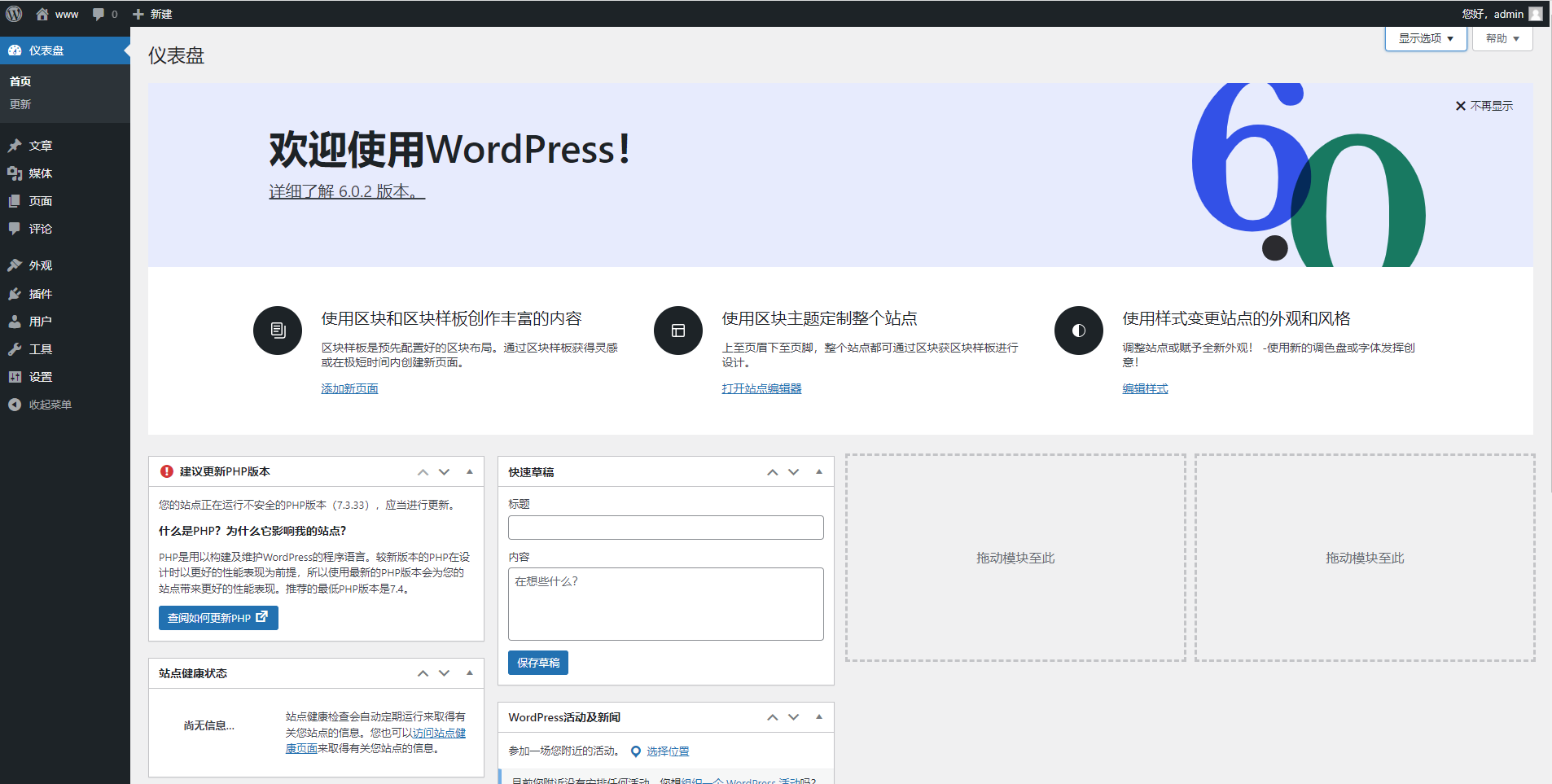Screen dimensions: 1552x784
Task: Dismiss welcome panel with X icon
Action: click(x=1461, y=106)
